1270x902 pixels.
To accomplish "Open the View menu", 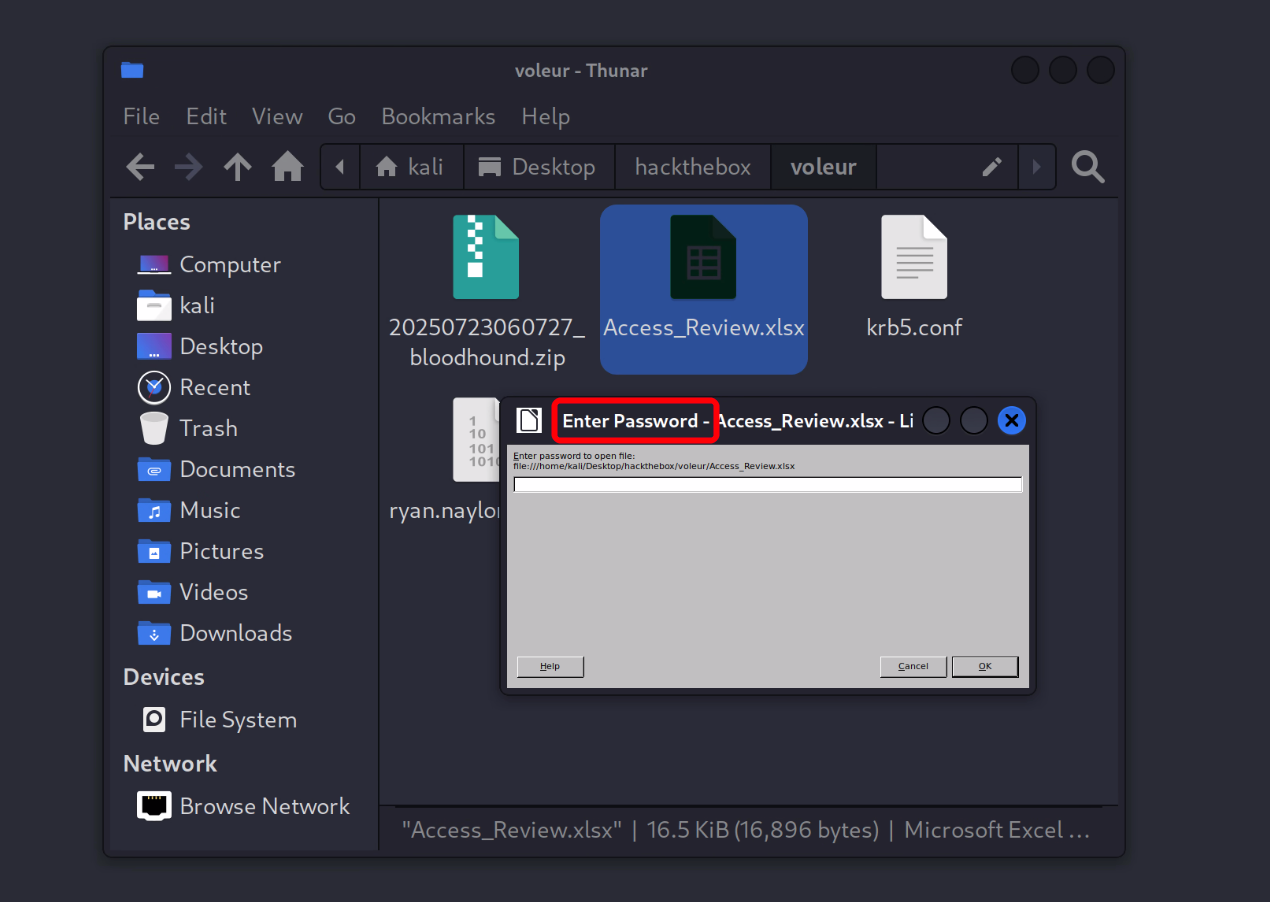I will 277,116.
